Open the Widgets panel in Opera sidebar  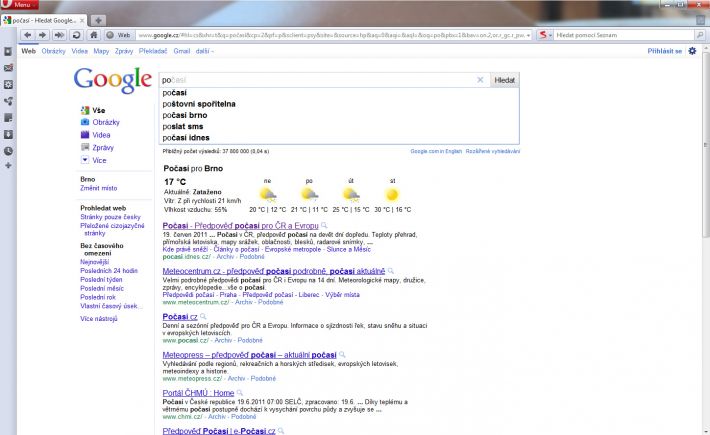(8, 85)
